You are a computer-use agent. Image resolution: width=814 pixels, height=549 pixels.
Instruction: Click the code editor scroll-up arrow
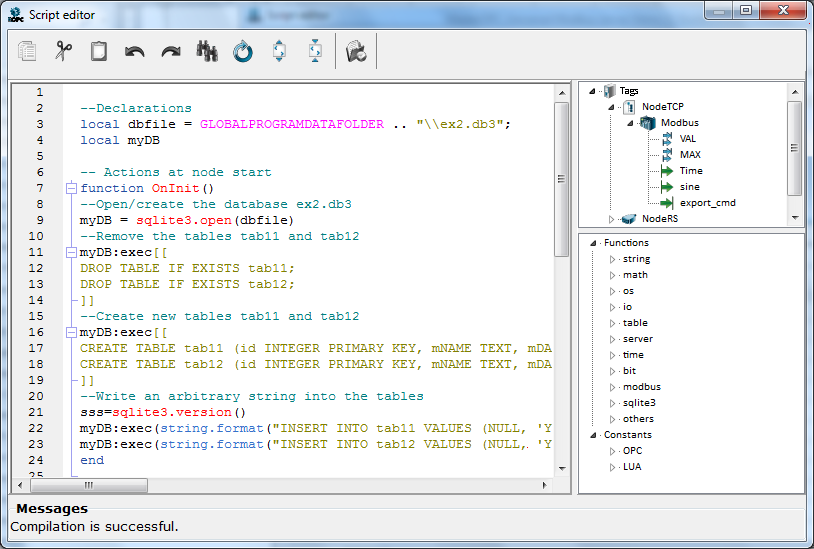coord(562,93)
